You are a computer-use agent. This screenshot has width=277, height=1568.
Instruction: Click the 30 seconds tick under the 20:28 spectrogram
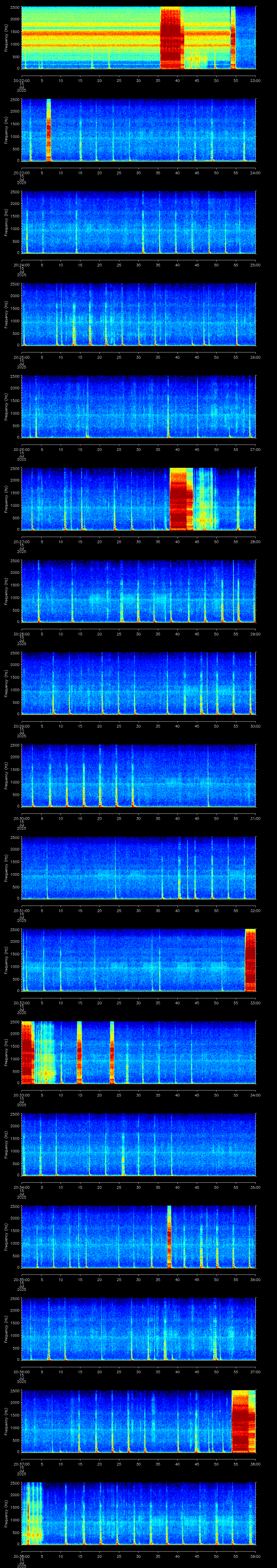click(139, 634)
